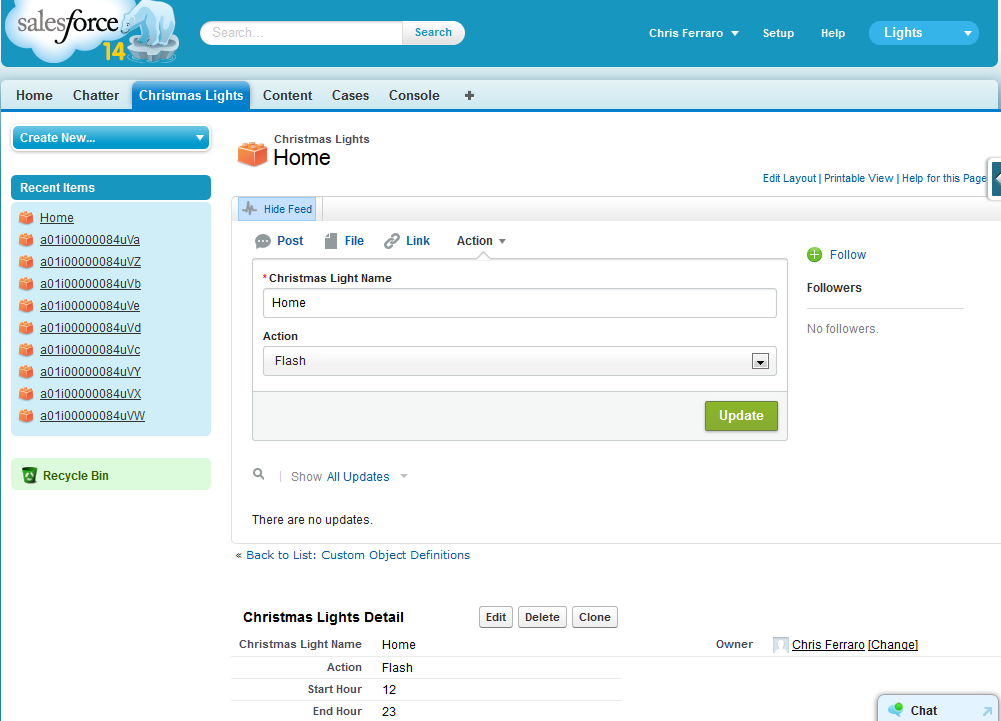The image size is (1001, 721).
Task: Click the File attachment icon
Action: [329, 241]
